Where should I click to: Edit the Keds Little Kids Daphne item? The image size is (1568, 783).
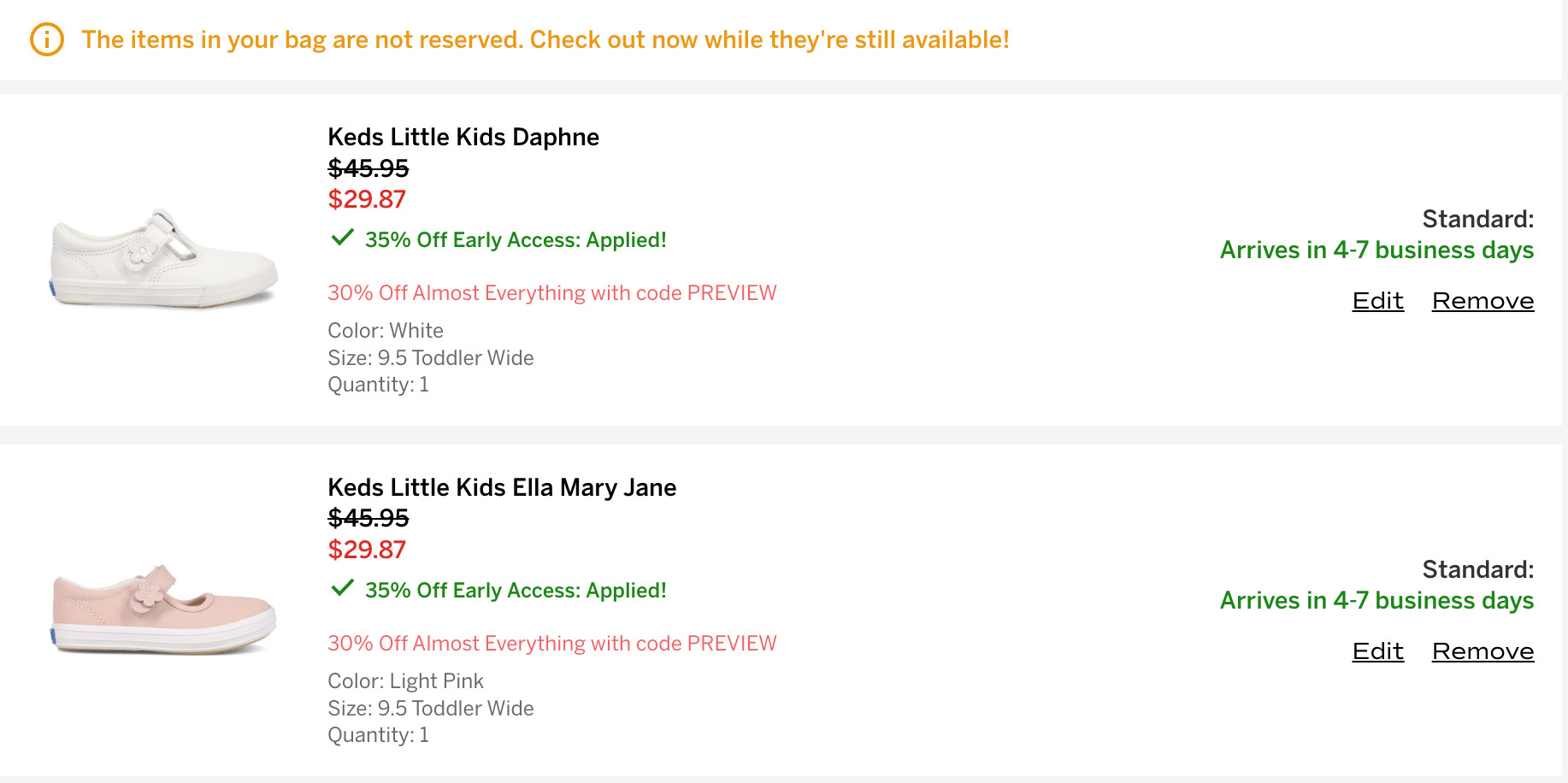click(1377, 301)
